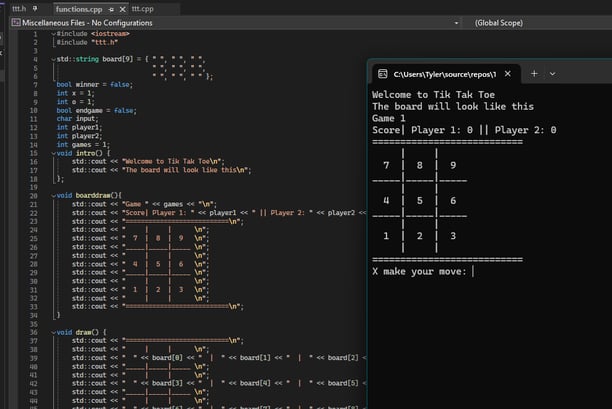Toggle the pin on the ttt.h tab
Screen dimensions: 612x409
(x=35, y=9)
